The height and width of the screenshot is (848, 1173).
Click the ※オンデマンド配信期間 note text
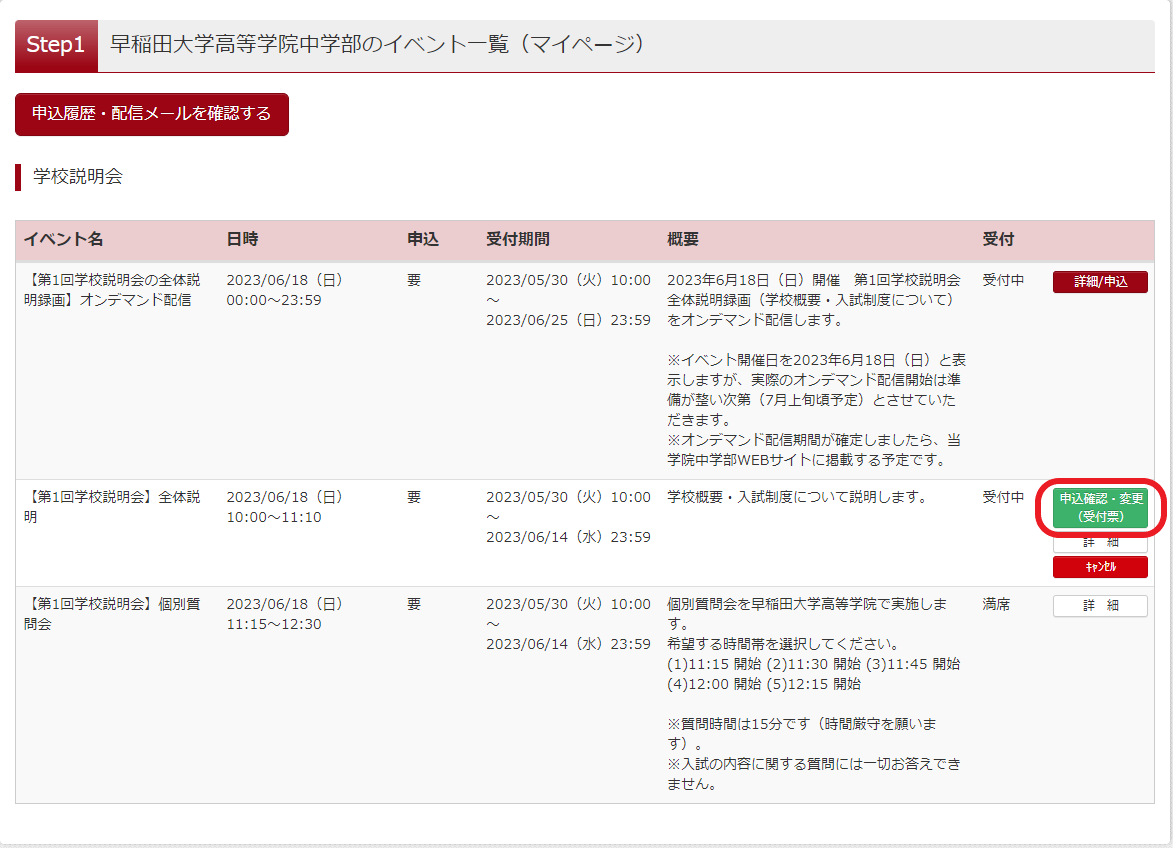[x=814, y=449]
